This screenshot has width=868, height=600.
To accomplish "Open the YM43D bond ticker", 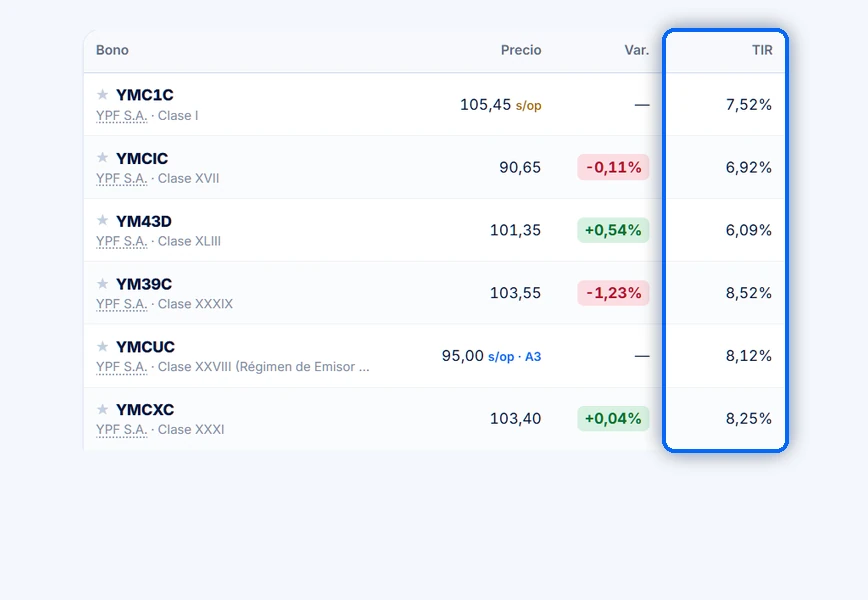I will click(x=144, y=221).
